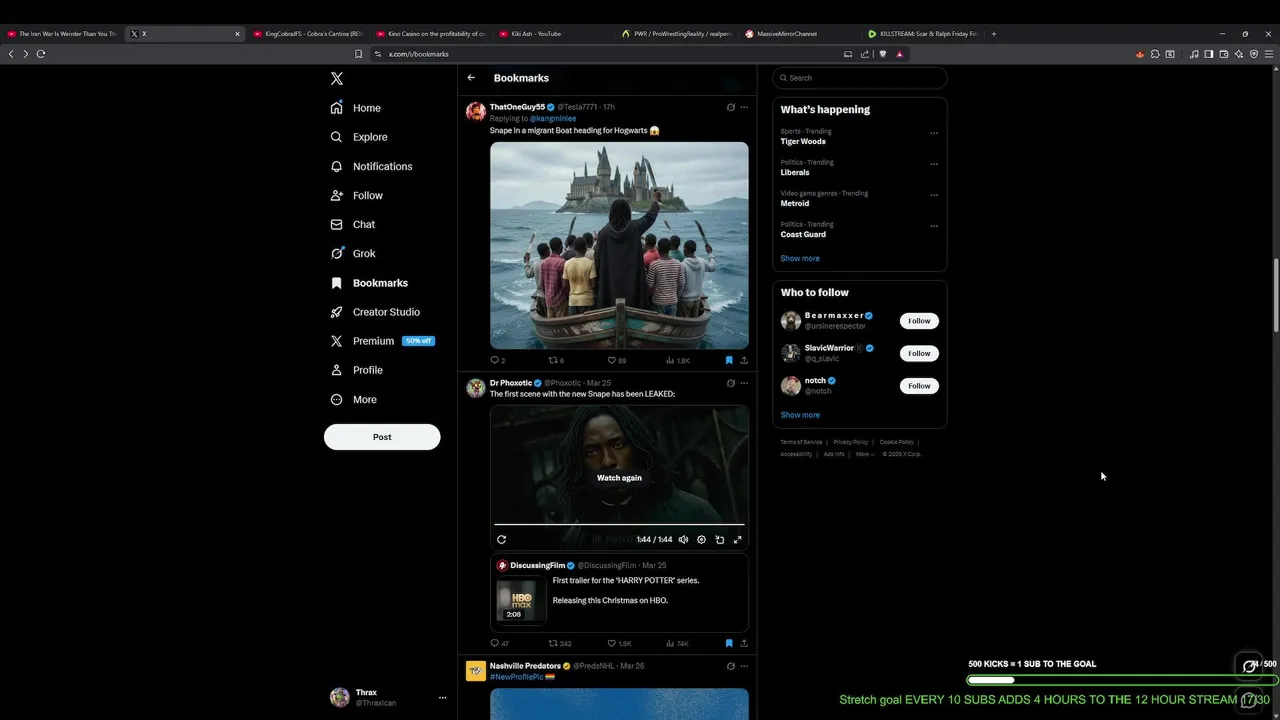The height and width of the screenshot is (720, 1280).
Task: Expand the video to fullscreen
Action: [738, 540]
